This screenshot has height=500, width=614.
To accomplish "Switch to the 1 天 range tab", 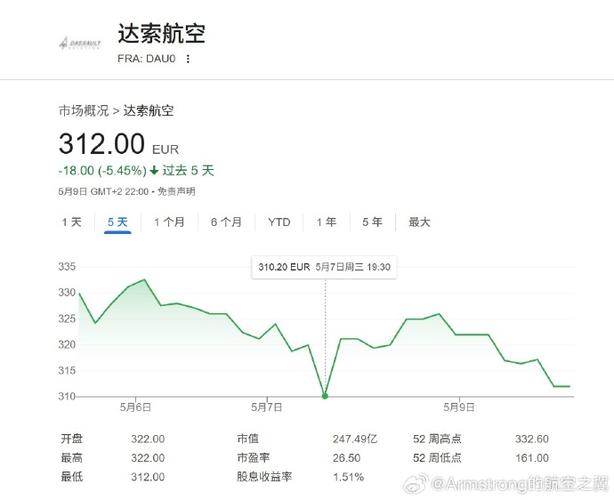I will (71, 222).
